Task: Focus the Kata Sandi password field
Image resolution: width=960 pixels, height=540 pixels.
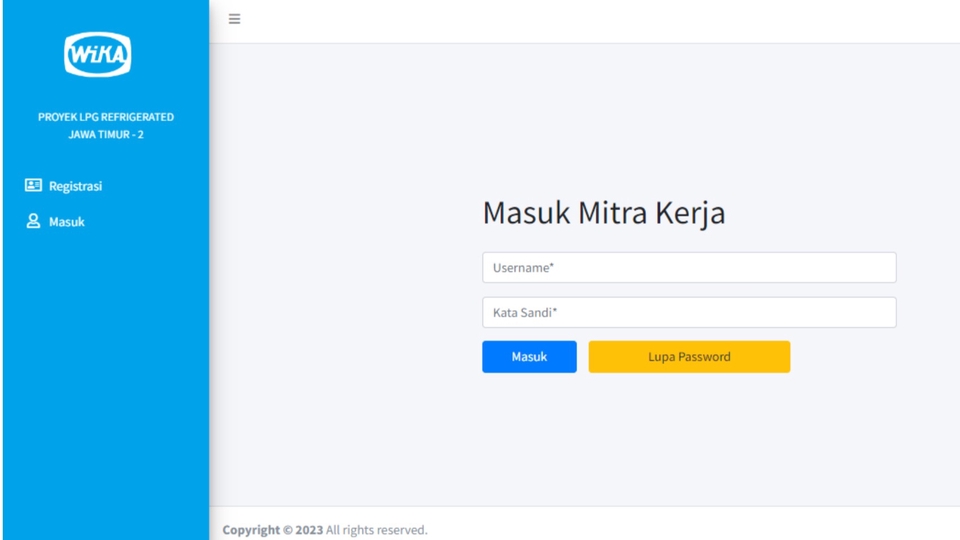Action: coord(689,313)
